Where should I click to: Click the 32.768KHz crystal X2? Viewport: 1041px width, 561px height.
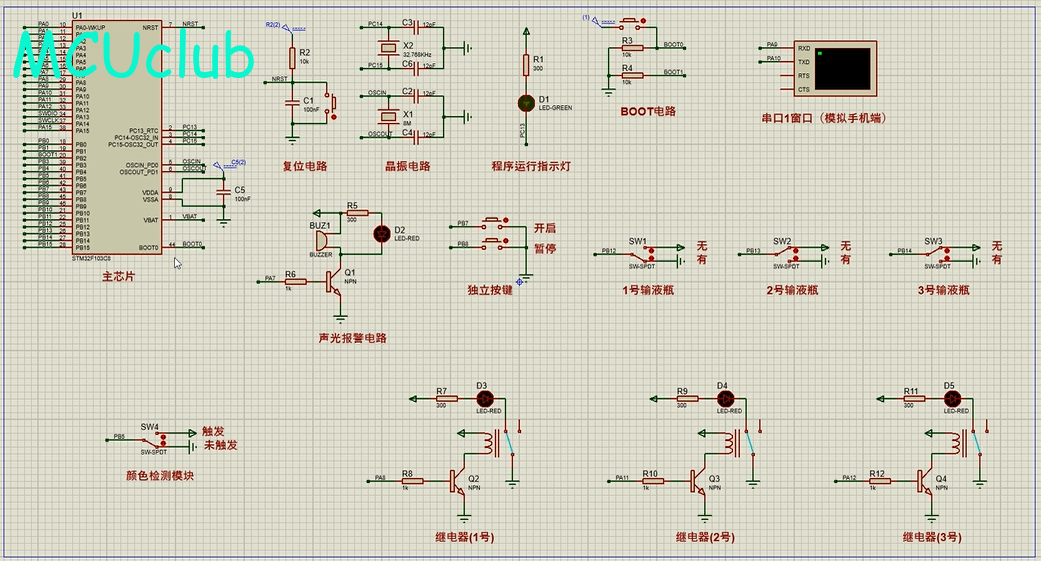coord(388,47)
